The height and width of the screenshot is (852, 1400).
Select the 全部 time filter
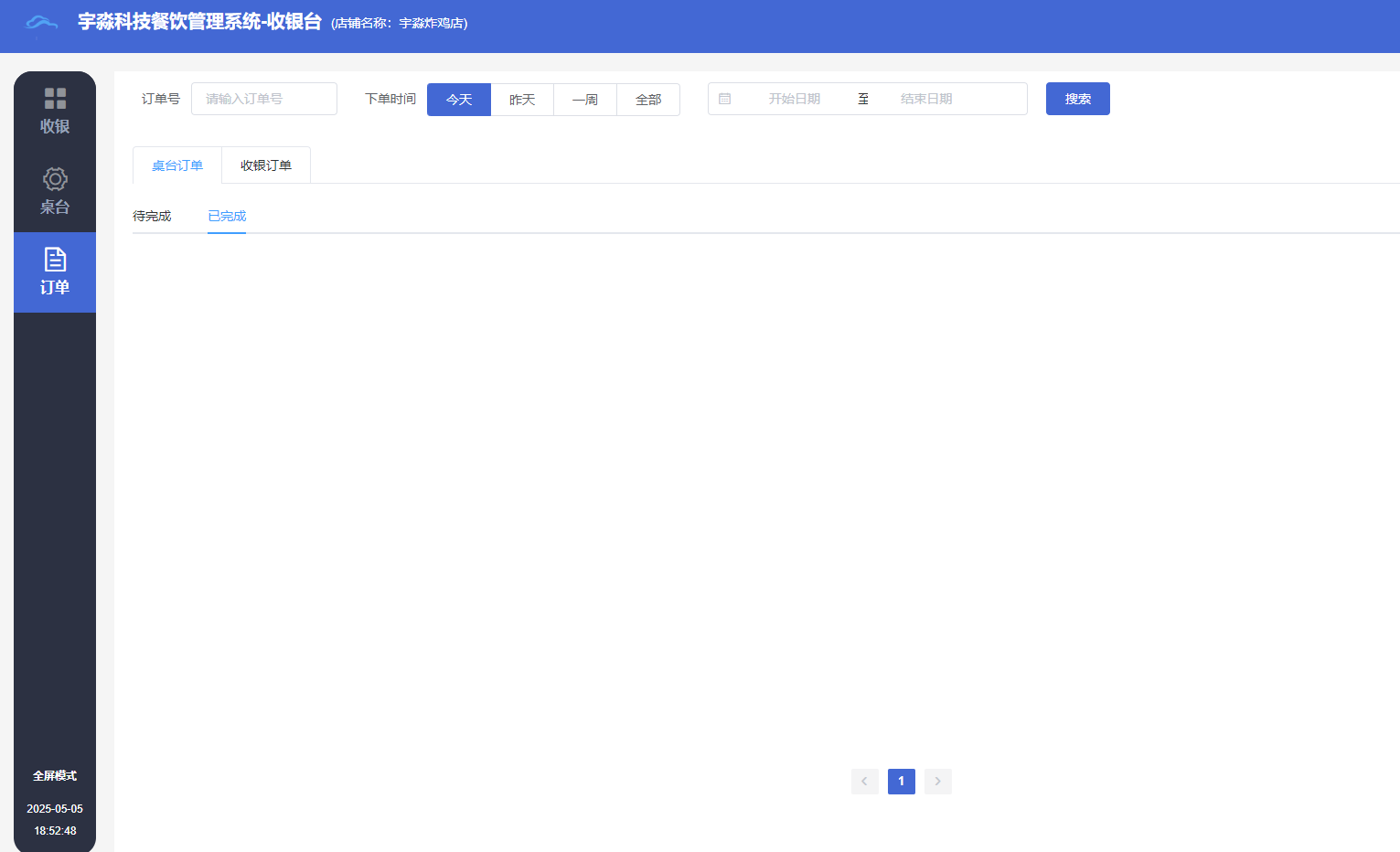tap(648, 100)
